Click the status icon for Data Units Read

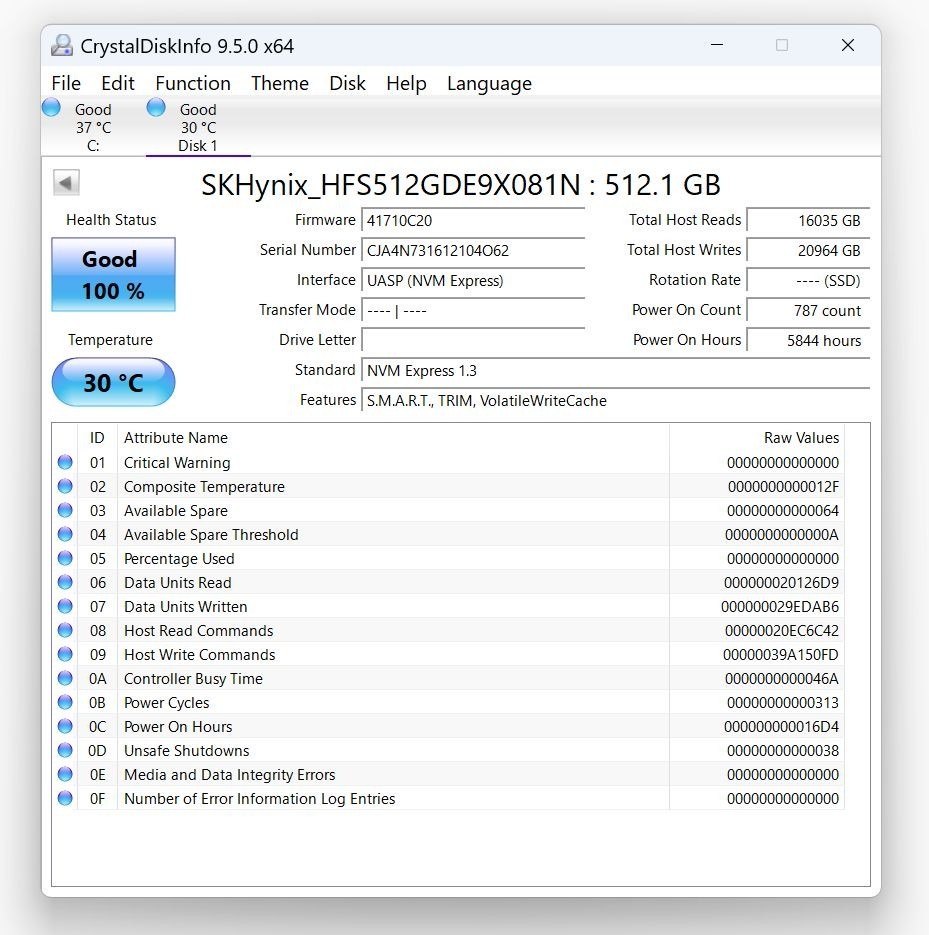click(65, 582)
